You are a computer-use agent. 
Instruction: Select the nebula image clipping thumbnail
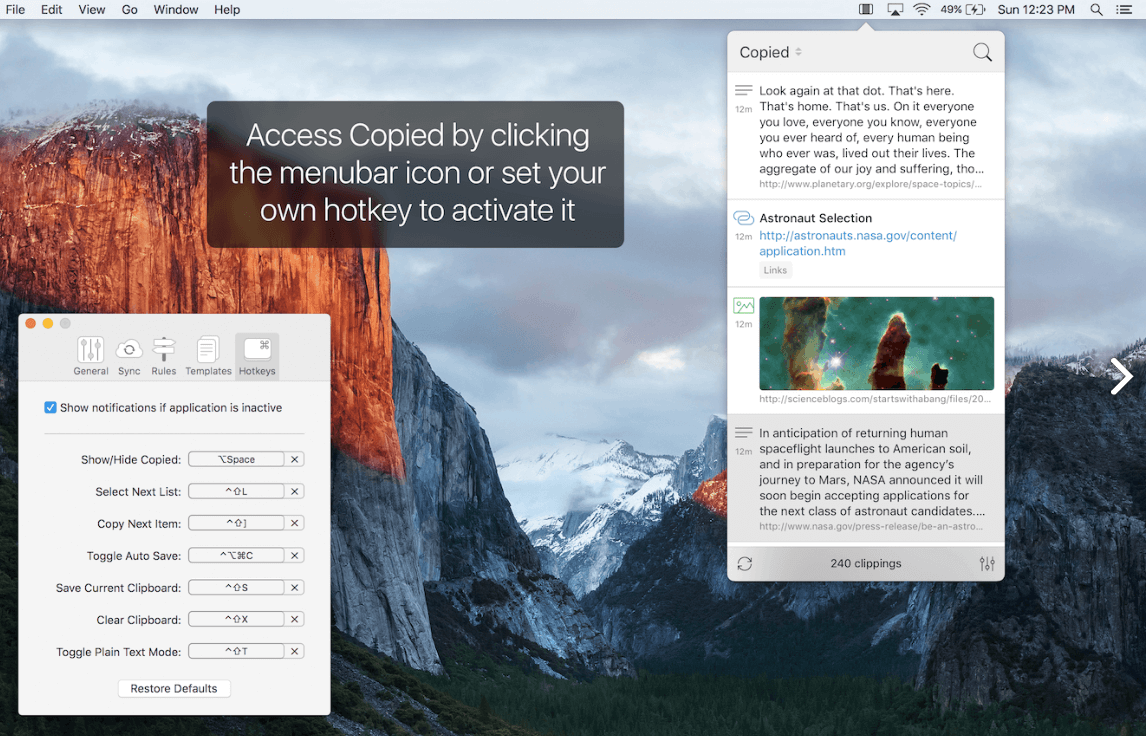point(876,343)
